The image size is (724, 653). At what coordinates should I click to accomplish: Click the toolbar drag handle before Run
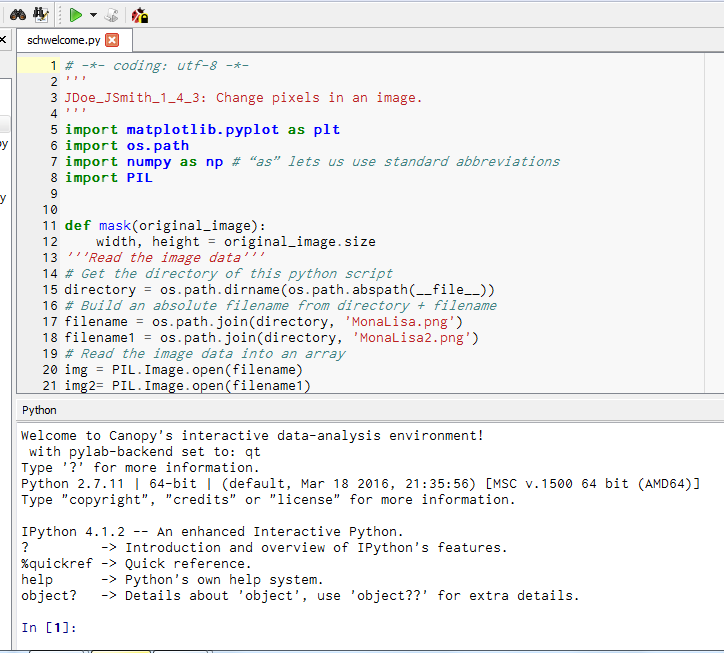(x=59, y=14)
